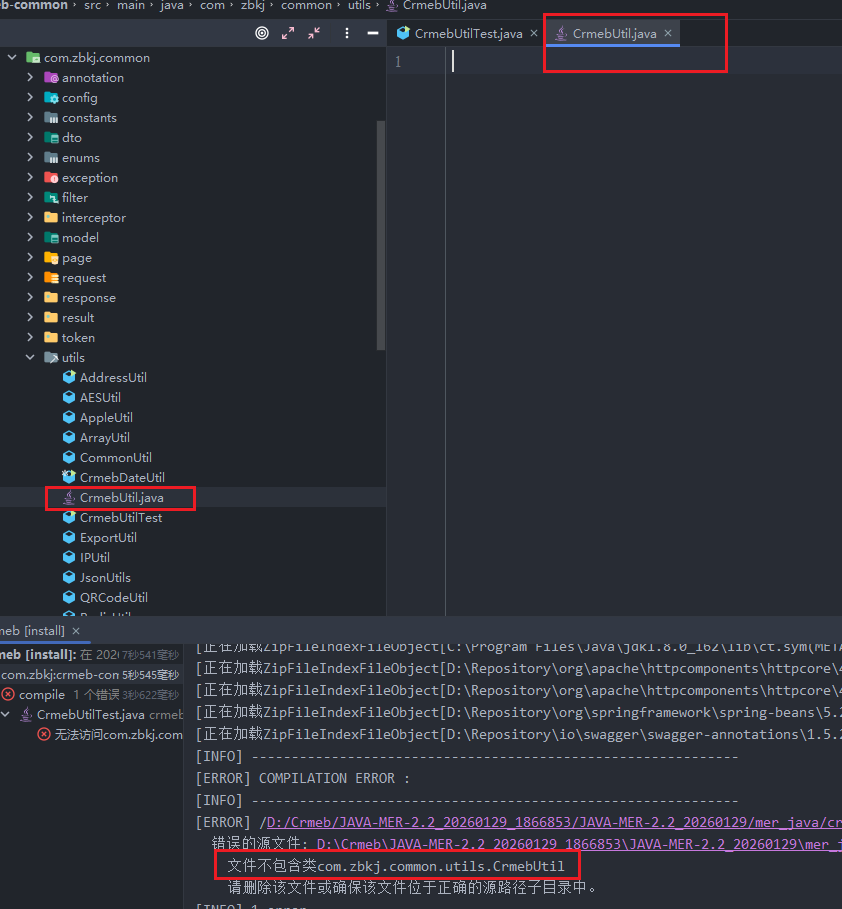Screen dimensions: 842x909
Task: Open the project panel options menu
Action: (x=346, y=33)
